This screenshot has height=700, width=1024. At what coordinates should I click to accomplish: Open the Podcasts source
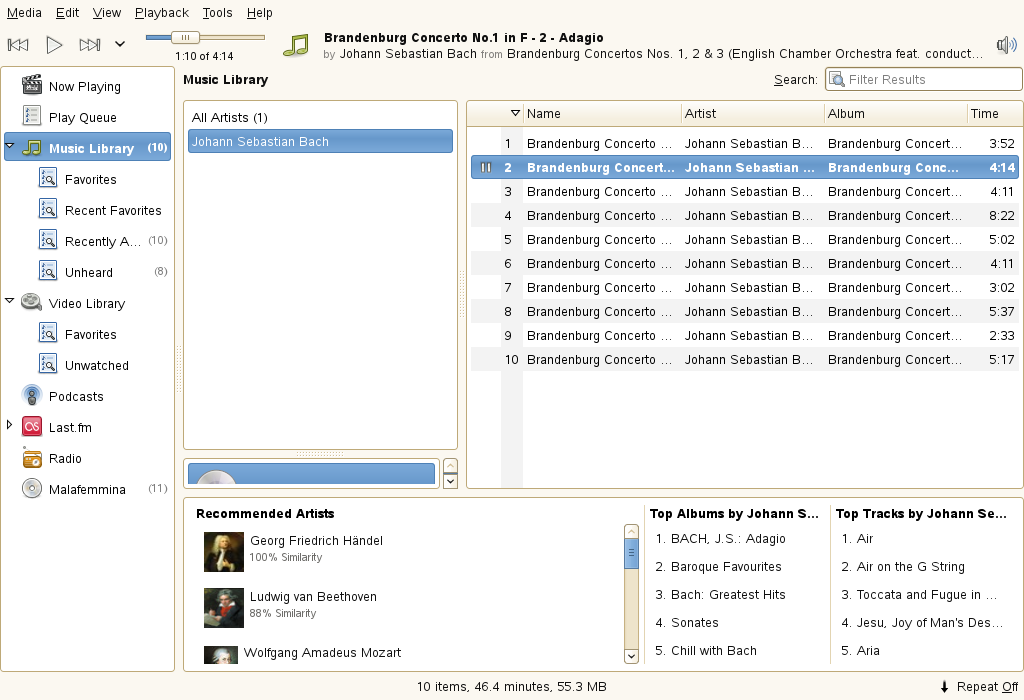coord(76,396)
